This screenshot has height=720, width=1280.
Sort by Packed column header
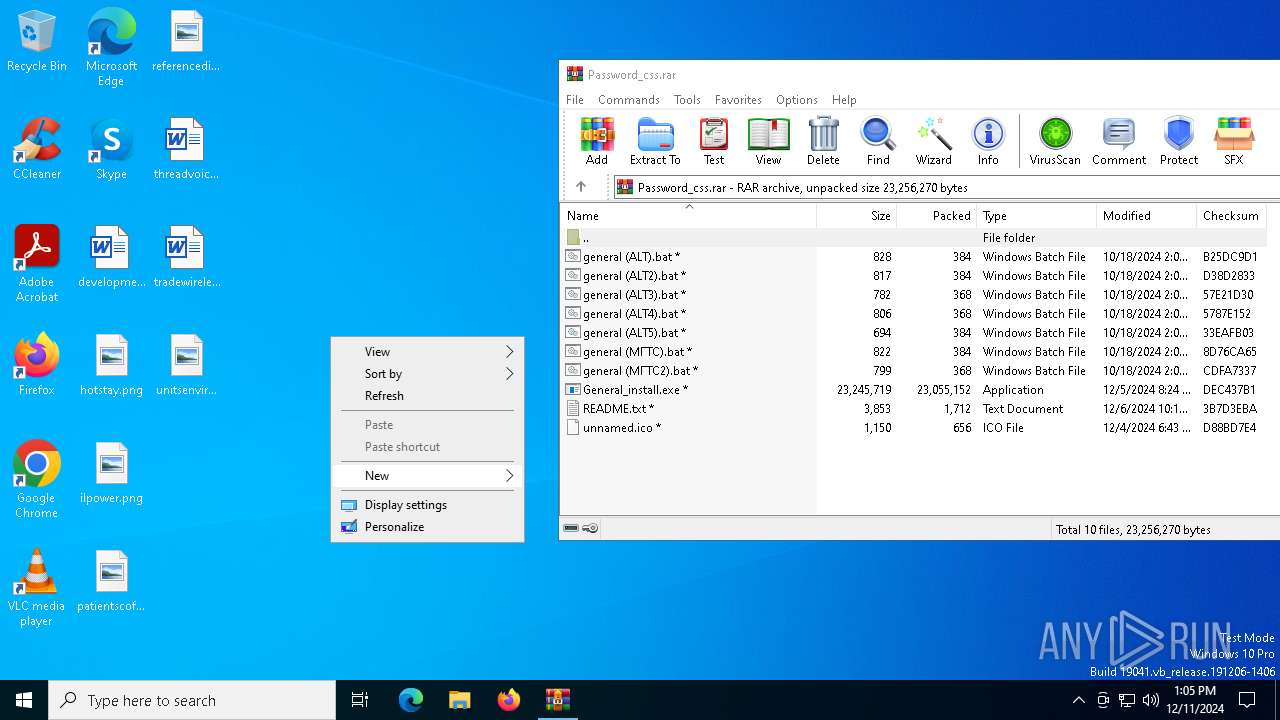click(937, 216)
